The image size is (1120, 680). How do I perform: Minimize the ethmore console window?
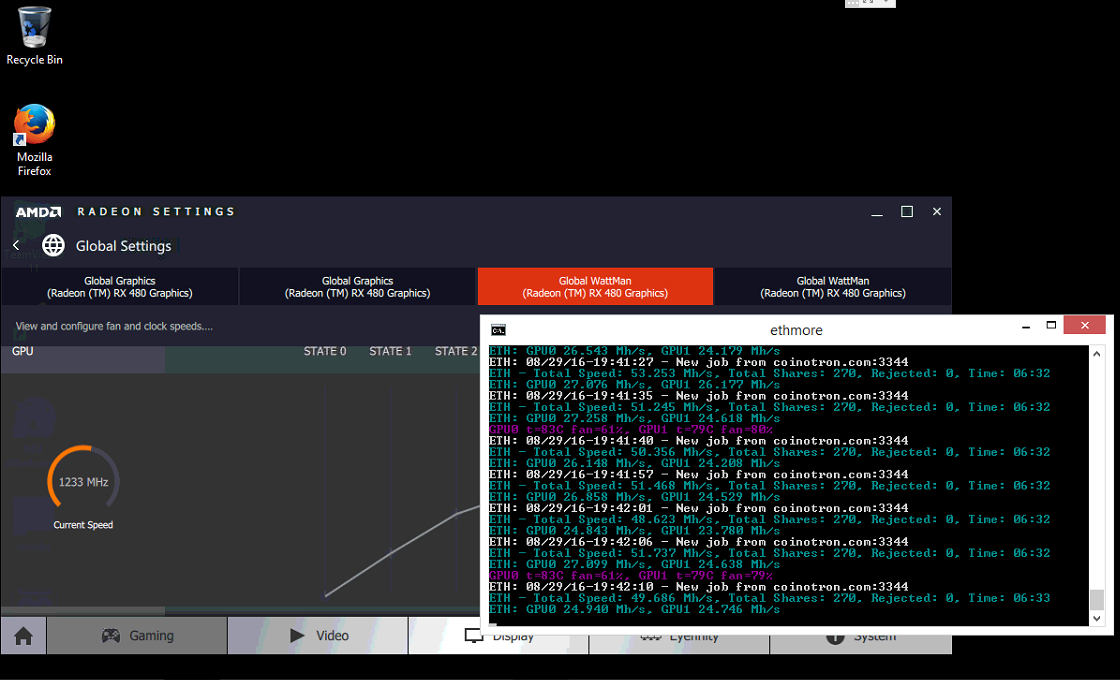coord(1026,326)
